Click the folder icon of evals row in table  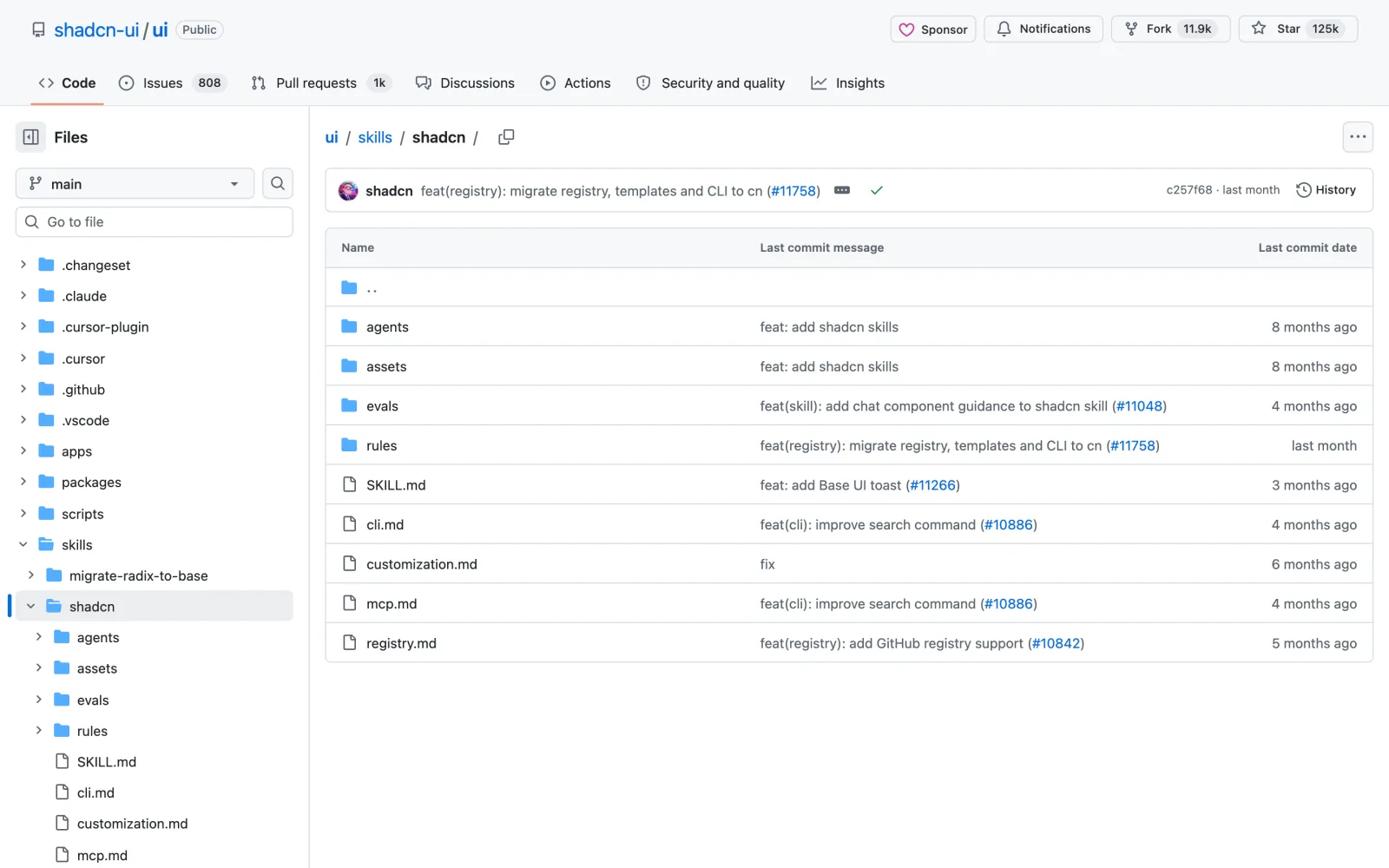349,405
